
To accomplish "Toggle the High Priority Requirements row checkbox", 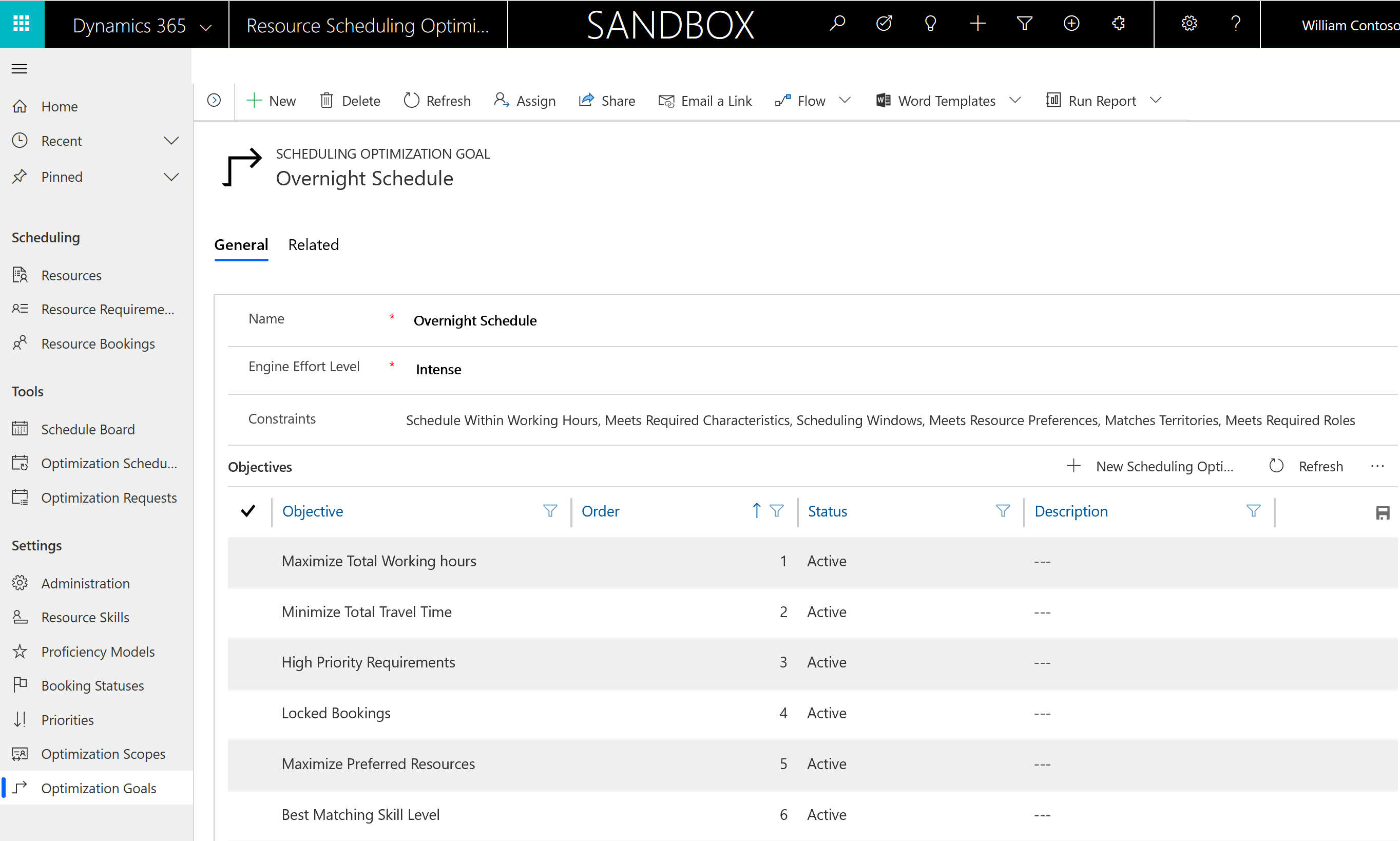I will coord(249,661).
